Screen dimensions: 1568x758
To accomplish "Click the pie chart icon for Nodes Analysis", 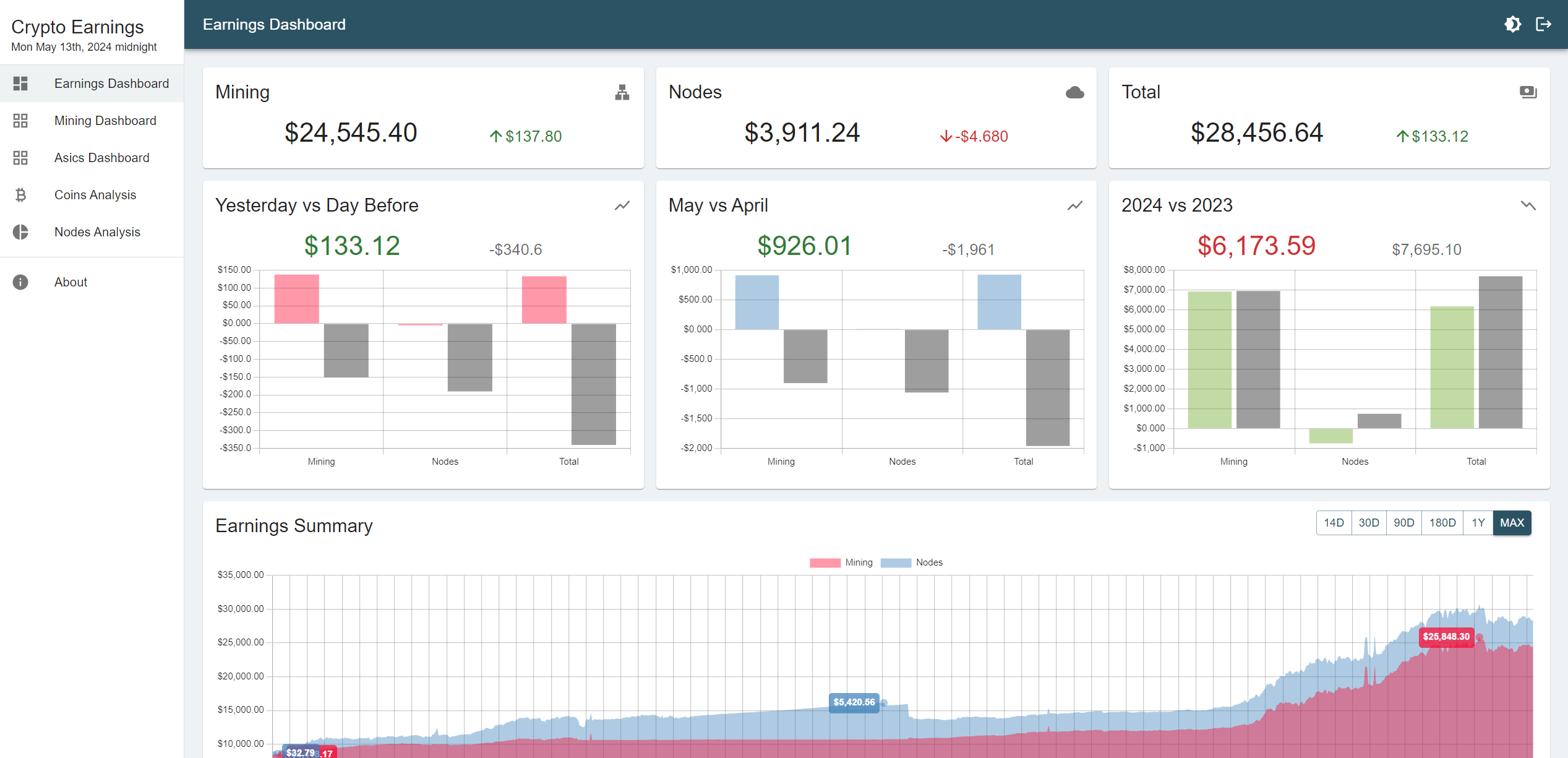I will coord(20,232).
